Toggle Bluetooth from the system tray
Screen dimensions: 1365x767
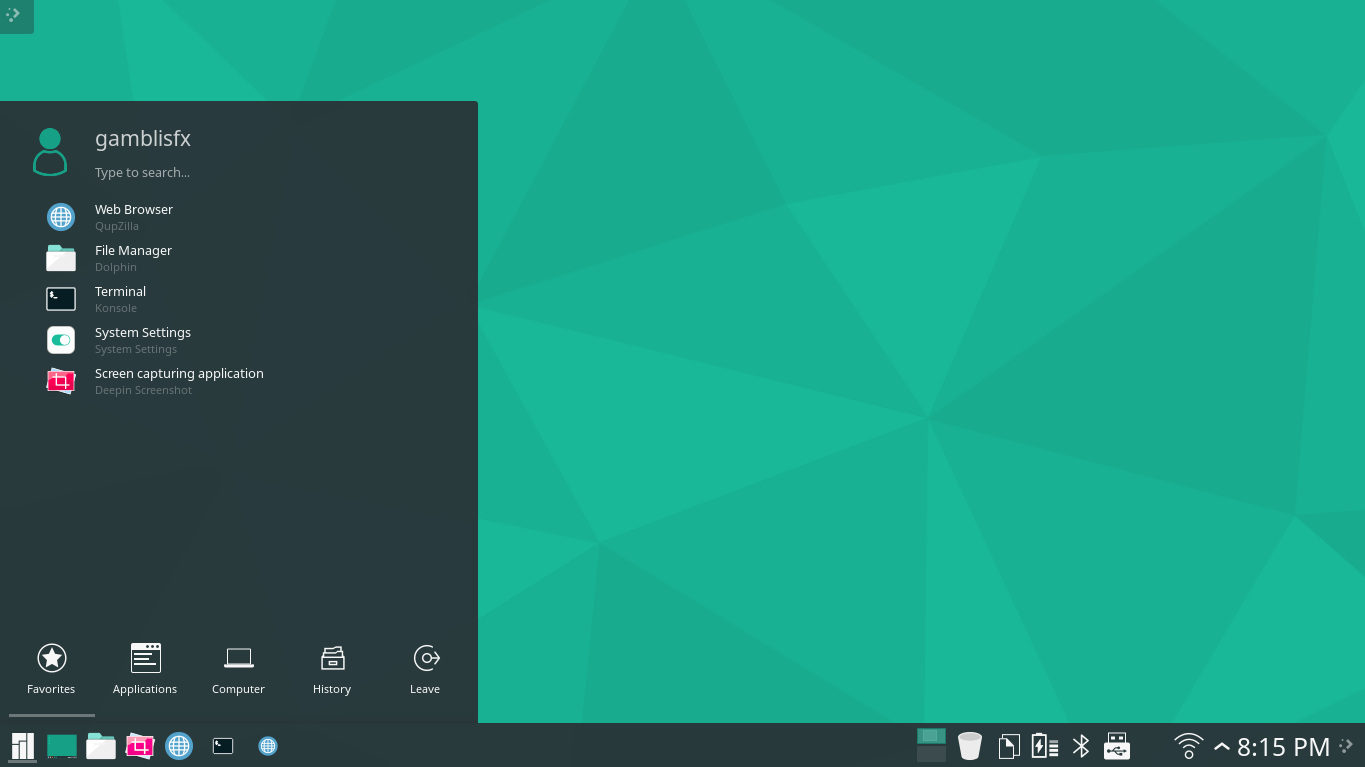tap(1080, 746)
